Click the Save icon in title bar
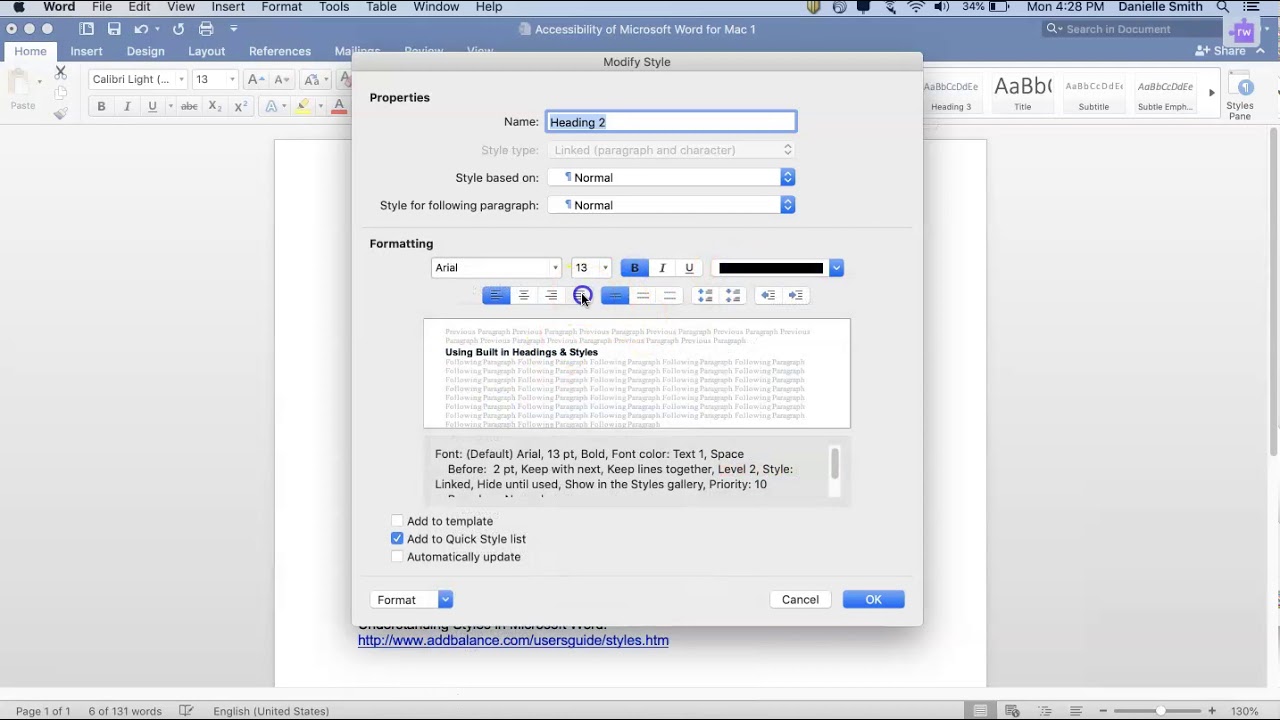 tap(114, 29)
